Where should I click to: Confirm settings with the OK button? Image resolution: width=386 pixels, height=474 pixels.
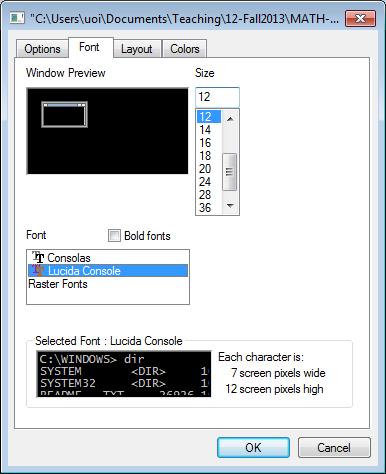tap(253, 447)
